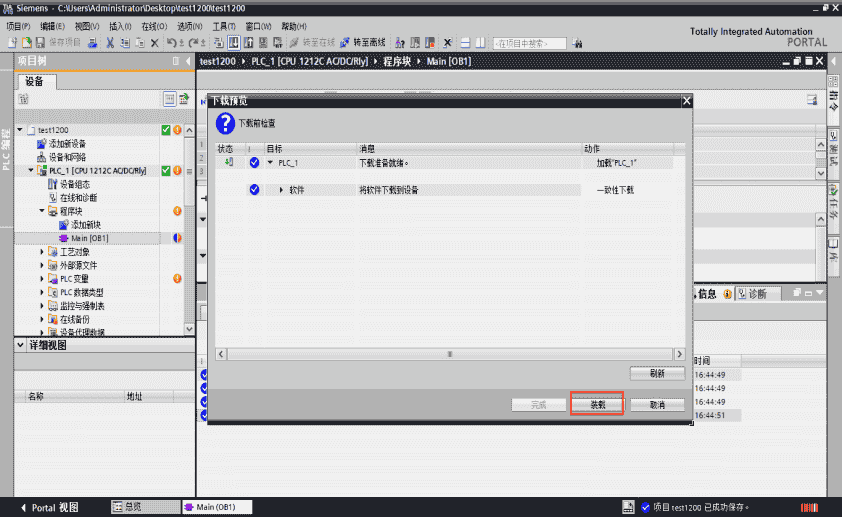Expand the PLC 变量 tree node
842x517 pixels.
42,279
